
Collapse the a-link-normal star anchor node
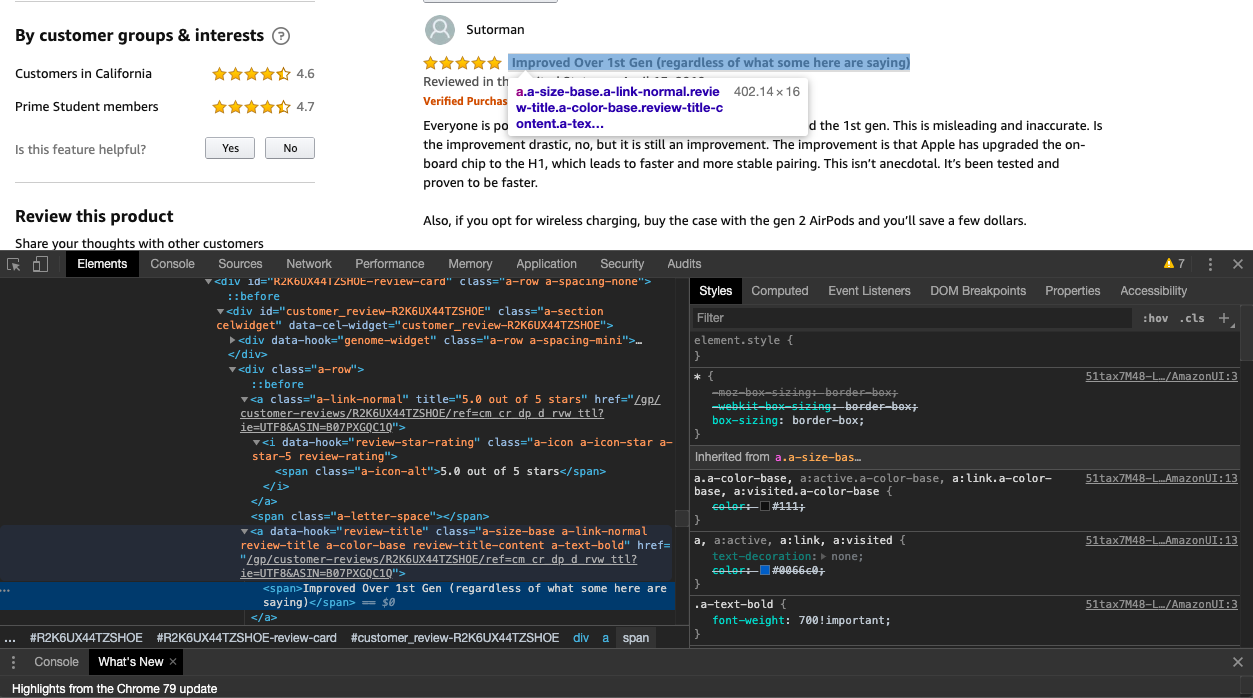click(x=245, y=399)
